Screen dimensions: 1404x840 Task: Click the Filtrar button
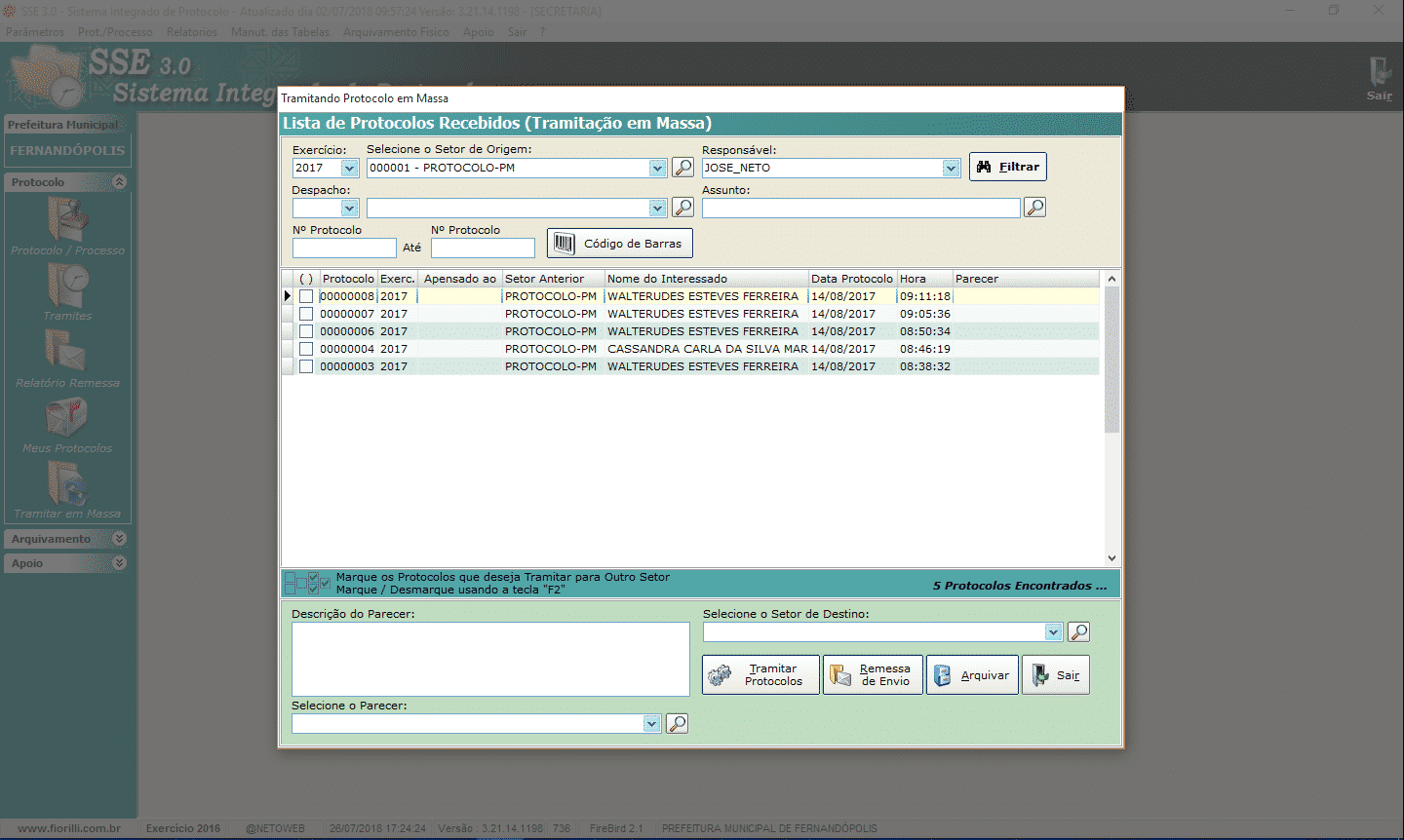pos(1007,167)
